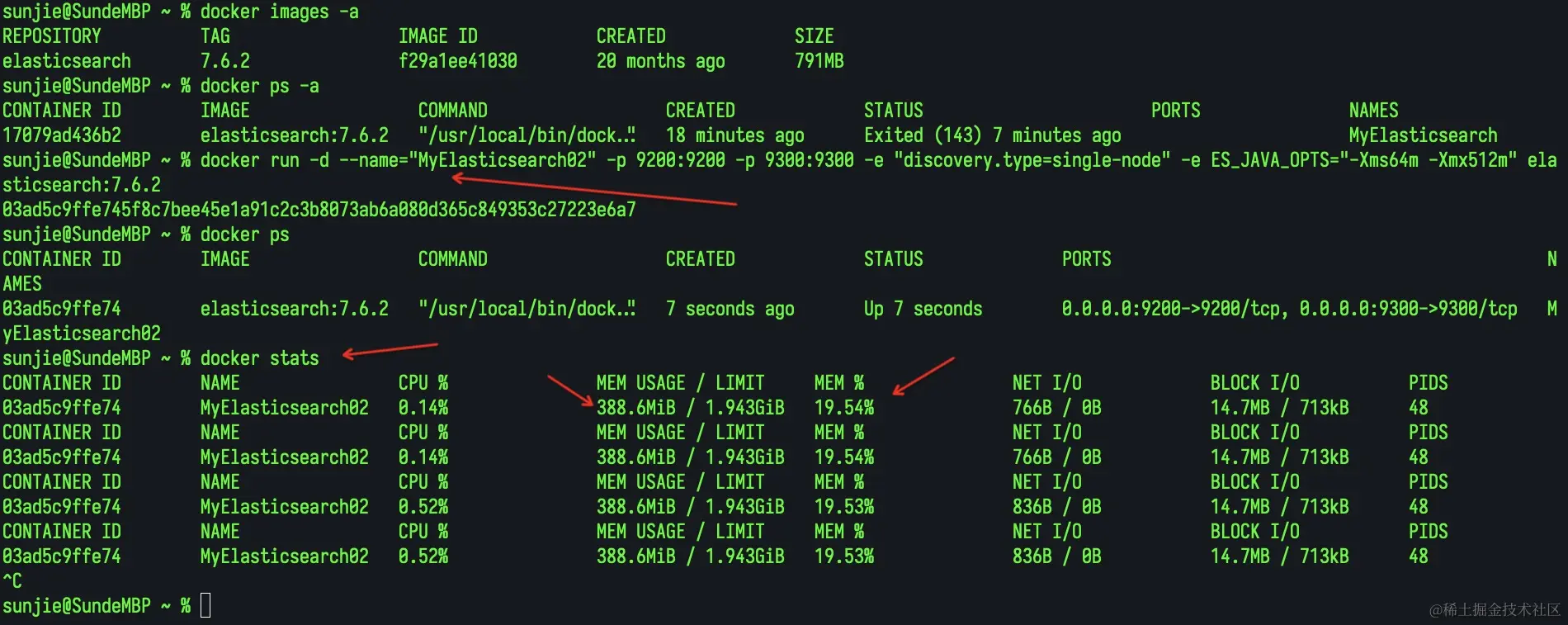Click the TAG column header
The height and width of the screenshot is (625, 1568).
[215, 36]
